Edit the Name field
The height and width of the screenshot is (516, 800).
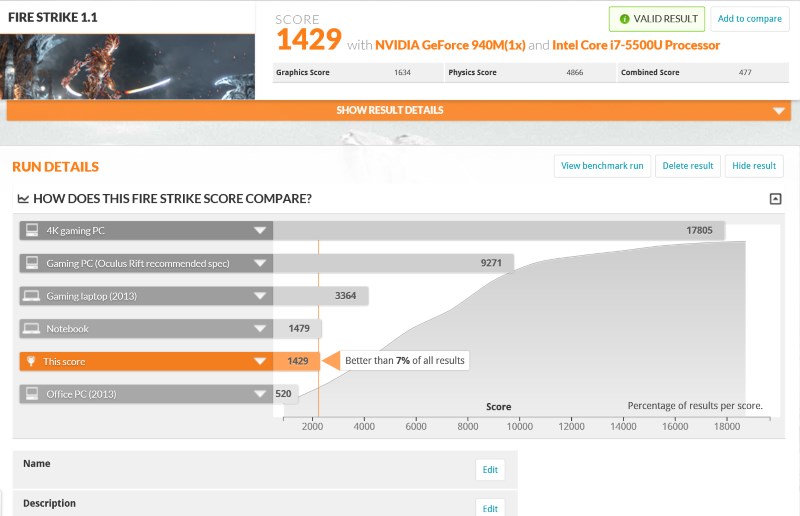(490, 470)
